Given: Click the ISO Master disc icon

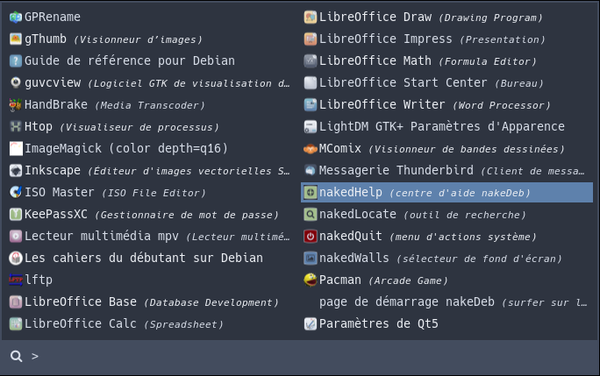Looking at the screenshot, I should pyautogui.click(x=16, y=192).
